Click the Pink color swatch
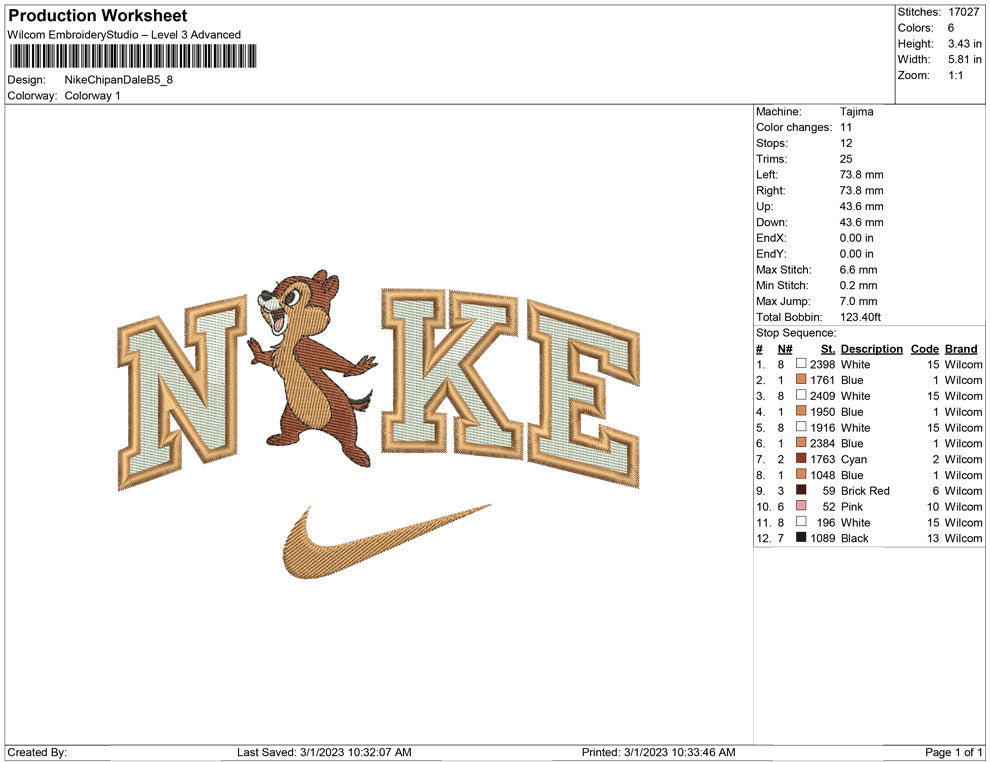This screenshot has width=990, height=762. tap(801, 506)
